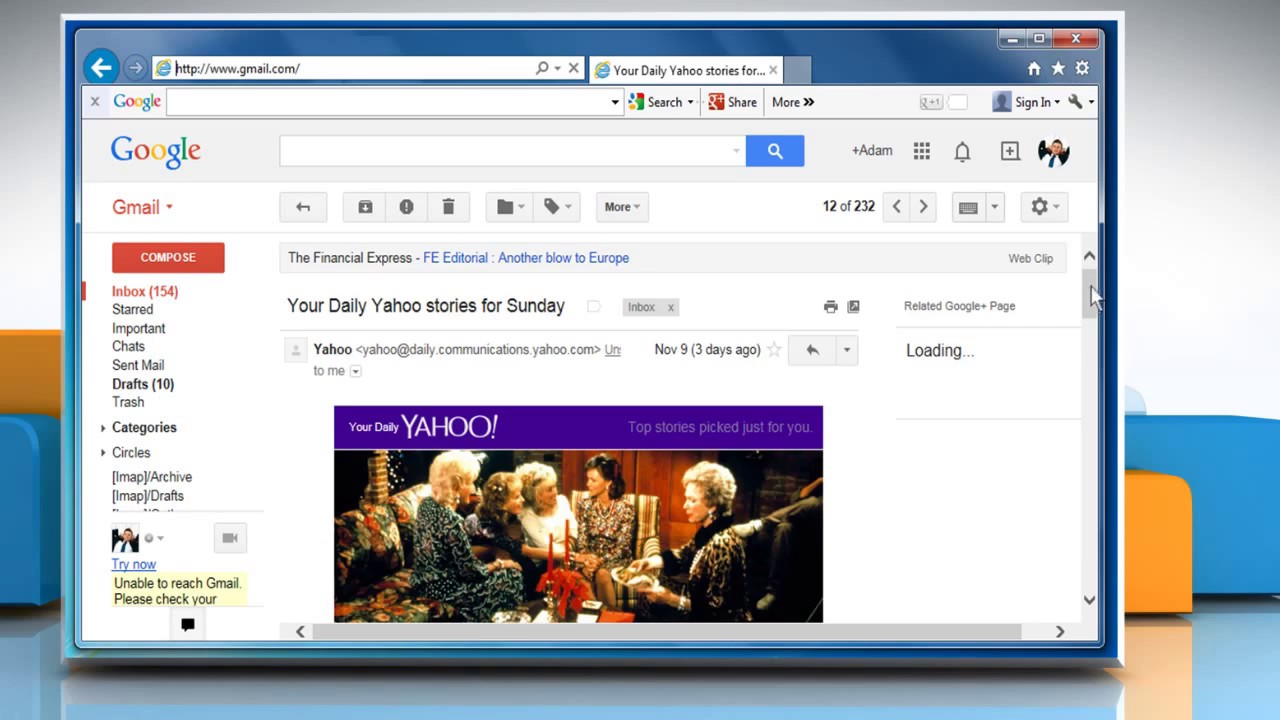
Task: Go back with the browser back arrow
Action: click(x=101, y=68)
